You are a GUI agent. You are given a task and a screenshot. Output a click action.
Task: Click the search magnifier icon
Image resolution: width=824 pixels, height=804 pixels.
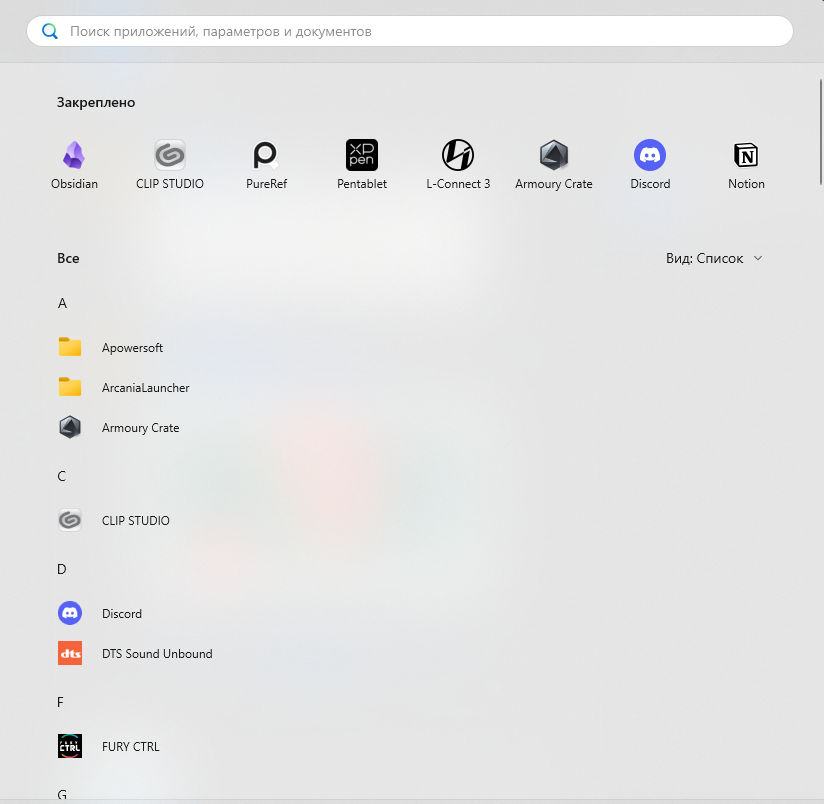click(50, 31)
